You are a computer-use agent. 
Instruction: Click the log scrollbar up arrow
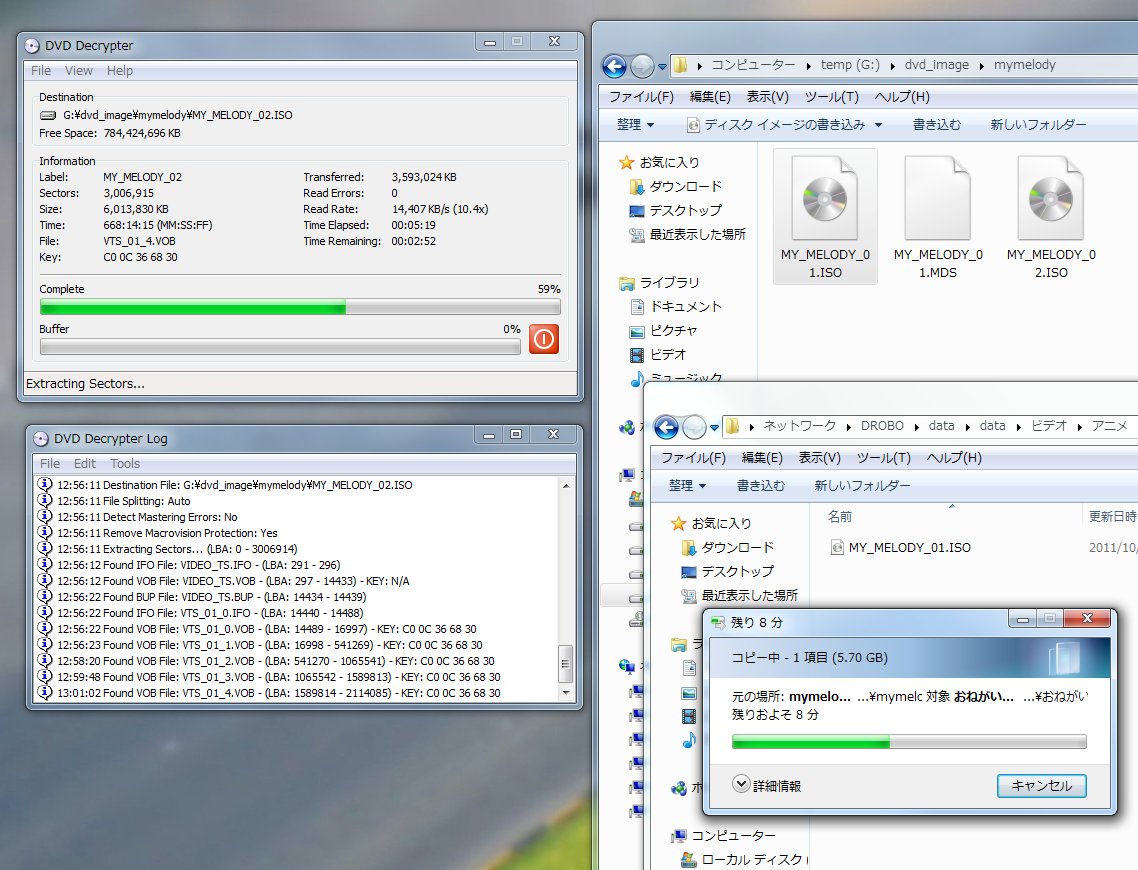[565, 485]
